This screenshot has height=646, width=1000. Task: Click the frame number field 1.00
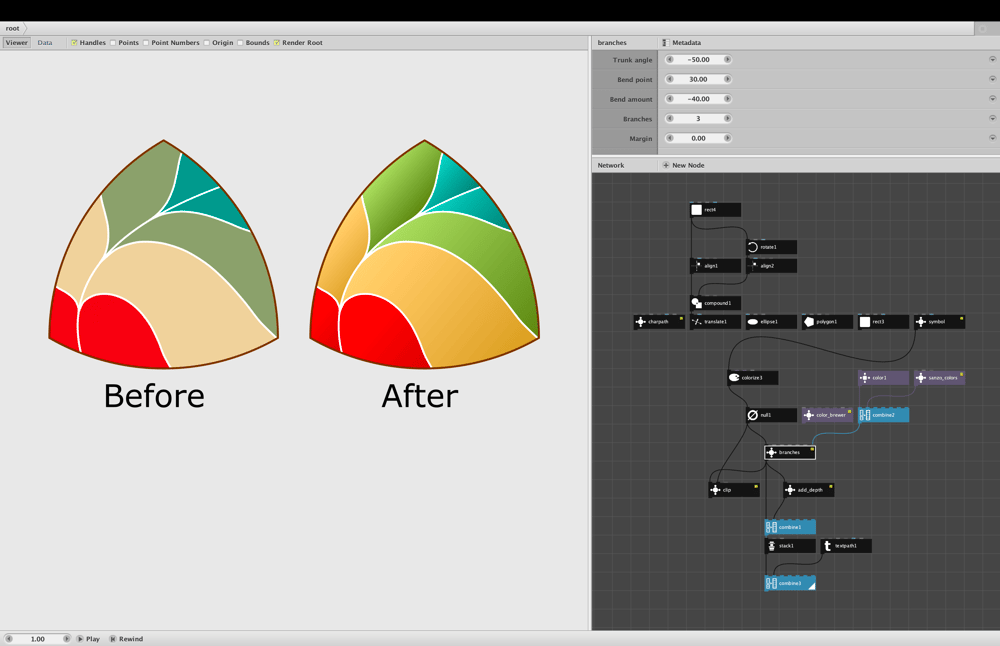point(38,638)
